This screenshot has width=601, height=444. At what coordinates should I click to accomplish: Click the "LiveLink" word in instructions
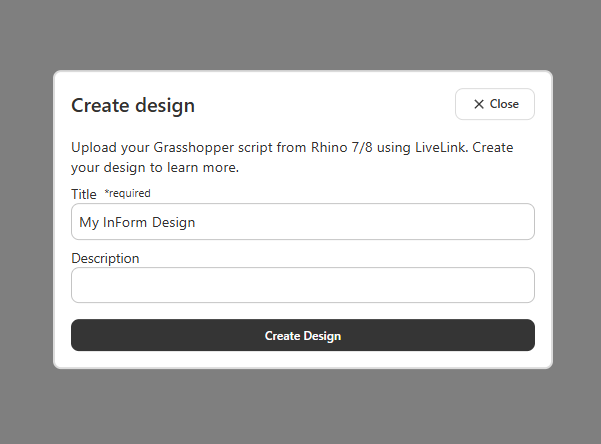(438, 148)
